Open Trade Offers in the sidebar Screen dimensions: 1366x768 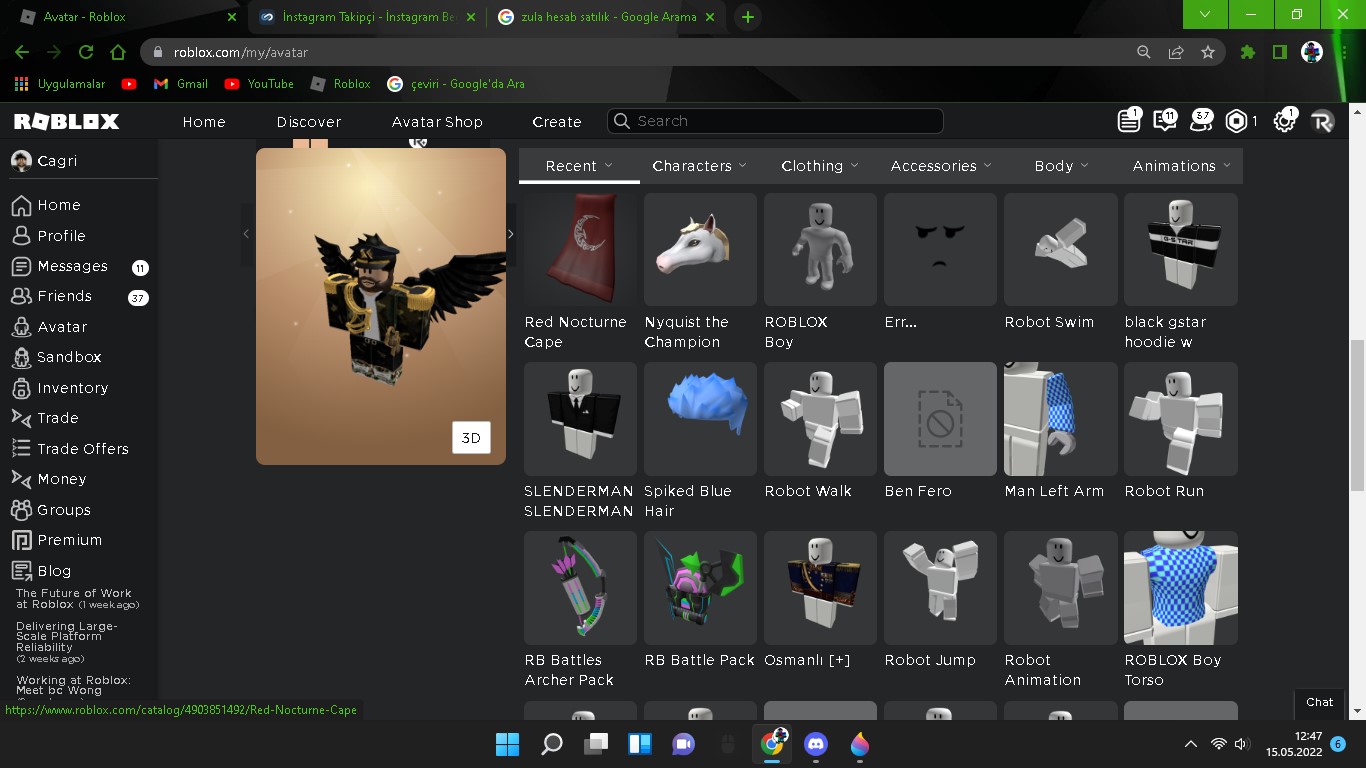[82, 449]
